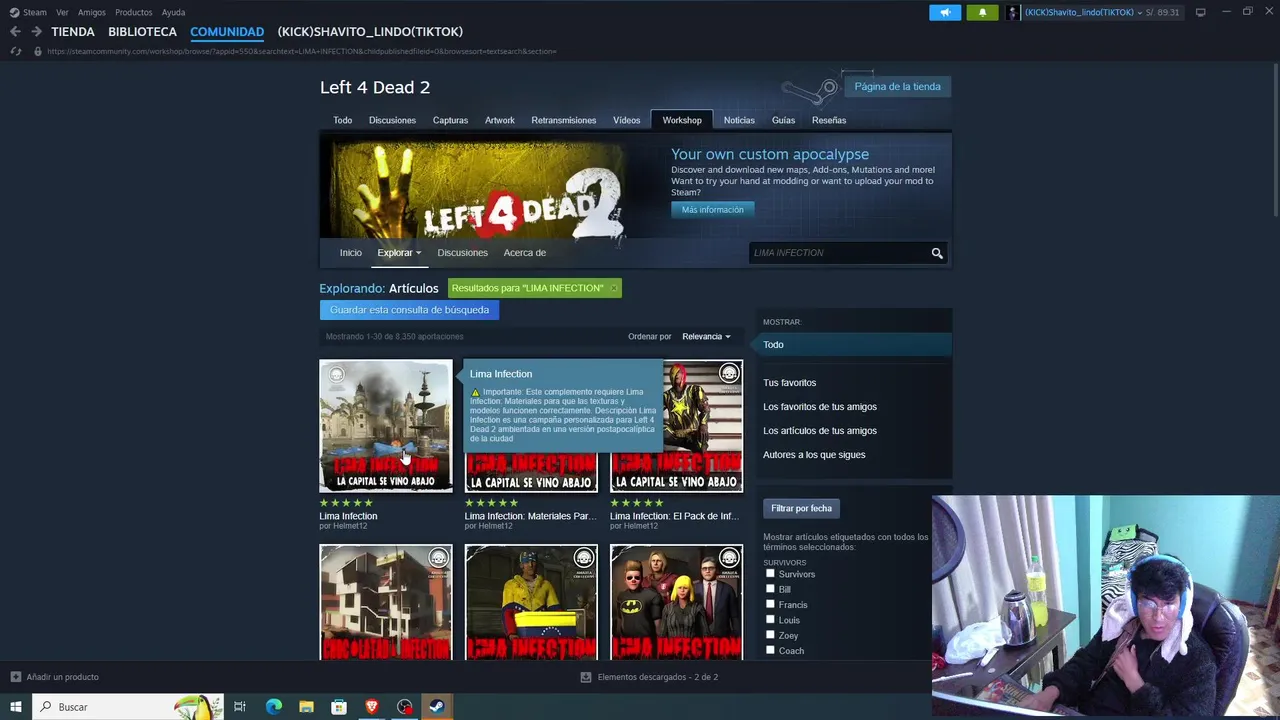1280x720 pixels.
Task: Expand the Explorar dropdown menu
Action: [399, 253]
